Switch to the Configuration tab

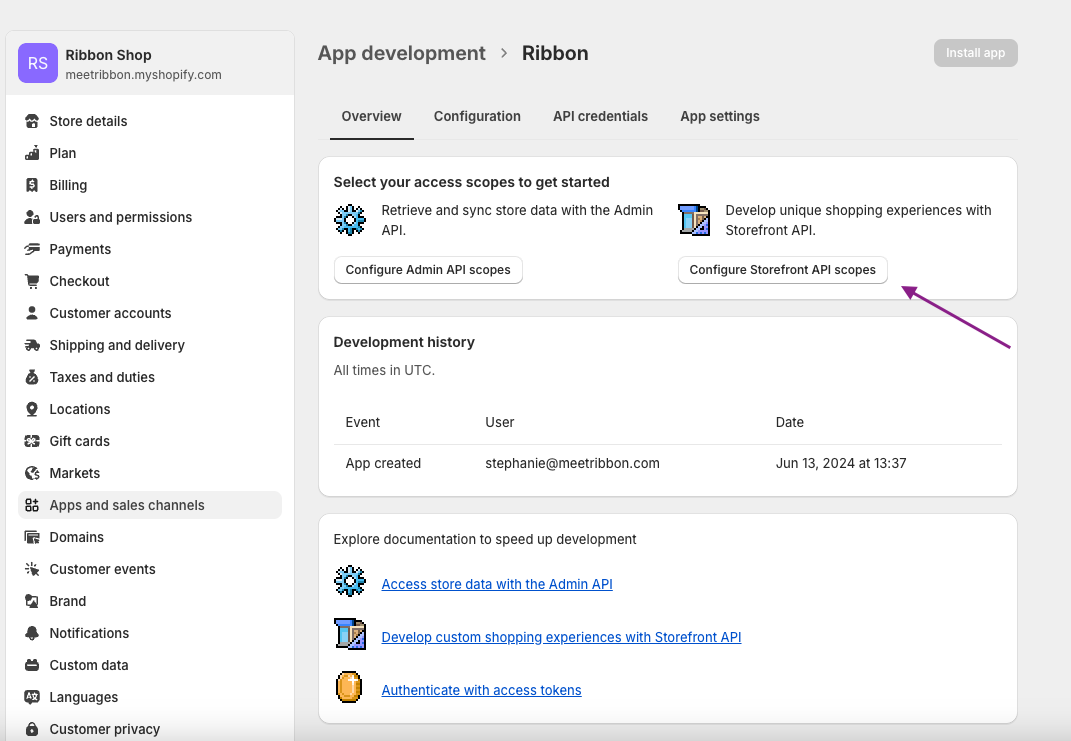click(x=477, y=116)
